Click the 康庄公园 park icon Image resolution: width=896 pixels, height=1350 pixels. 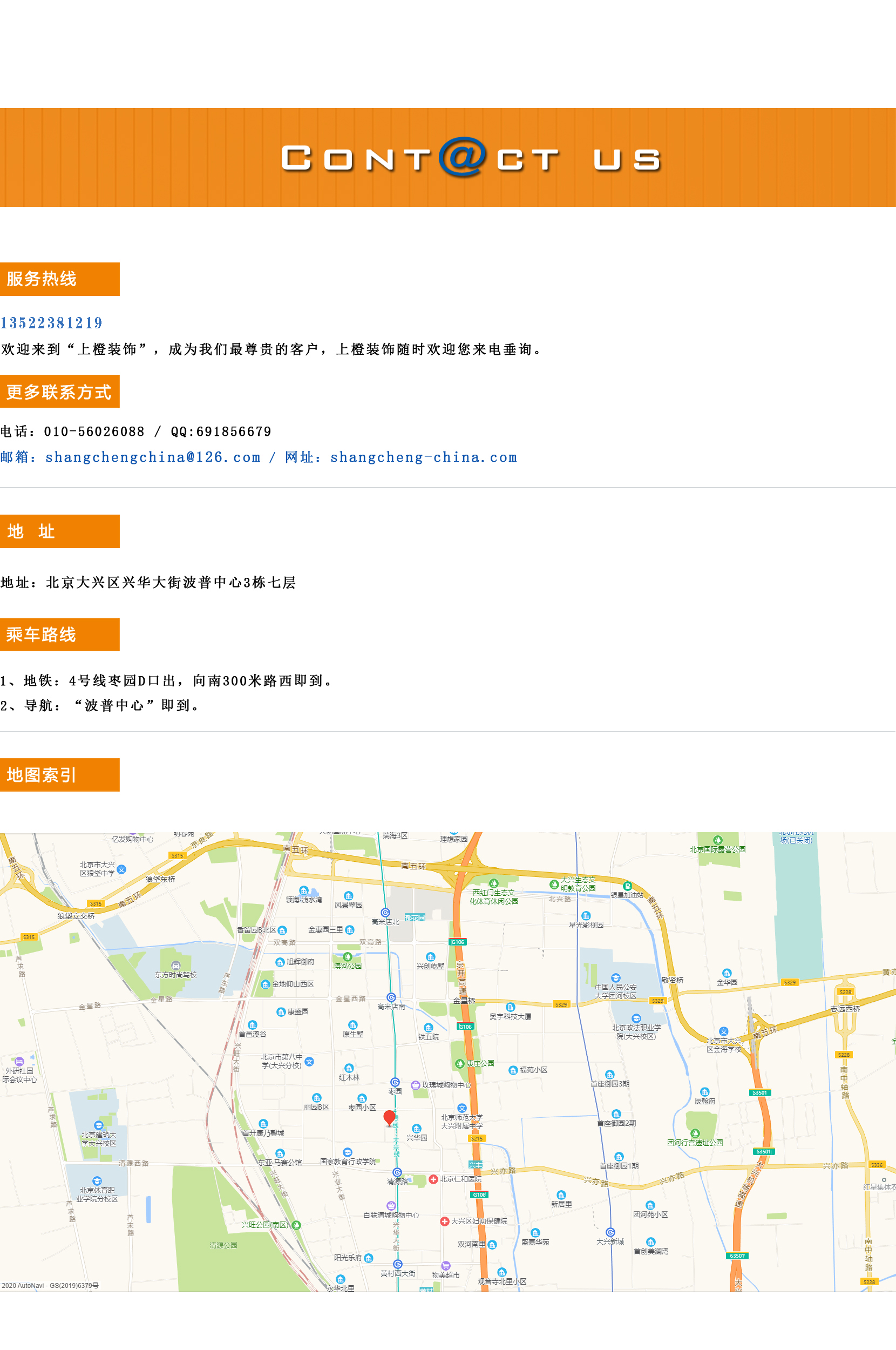[x=460, y=1063]
